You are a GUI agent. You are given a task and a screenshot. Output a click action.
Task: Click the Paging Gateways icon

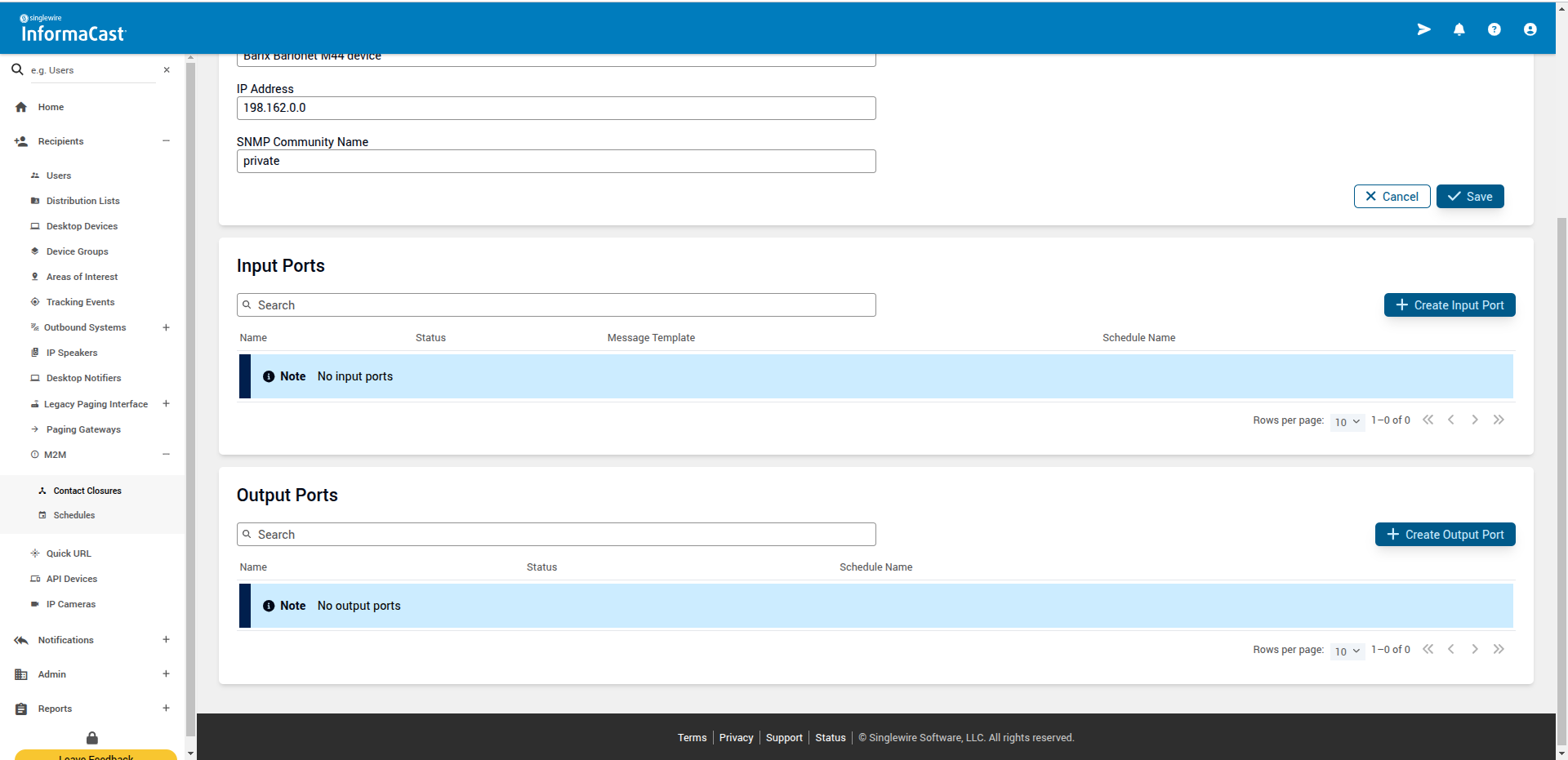pyautogui.click(x=34, y=429)
